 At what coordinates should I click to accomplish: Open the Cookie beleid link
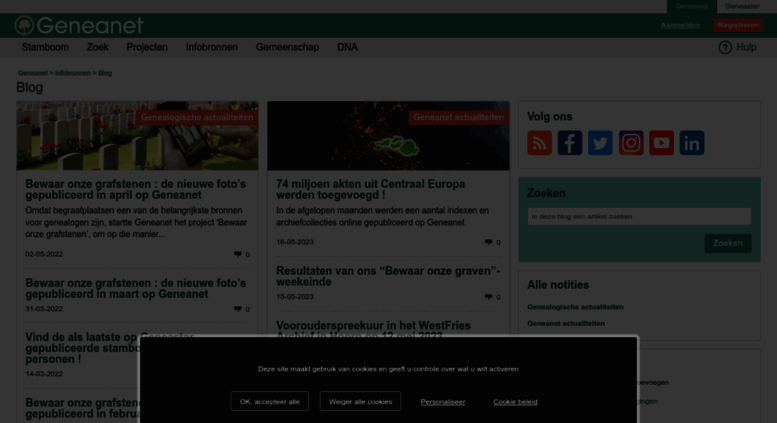click(515, 402)
